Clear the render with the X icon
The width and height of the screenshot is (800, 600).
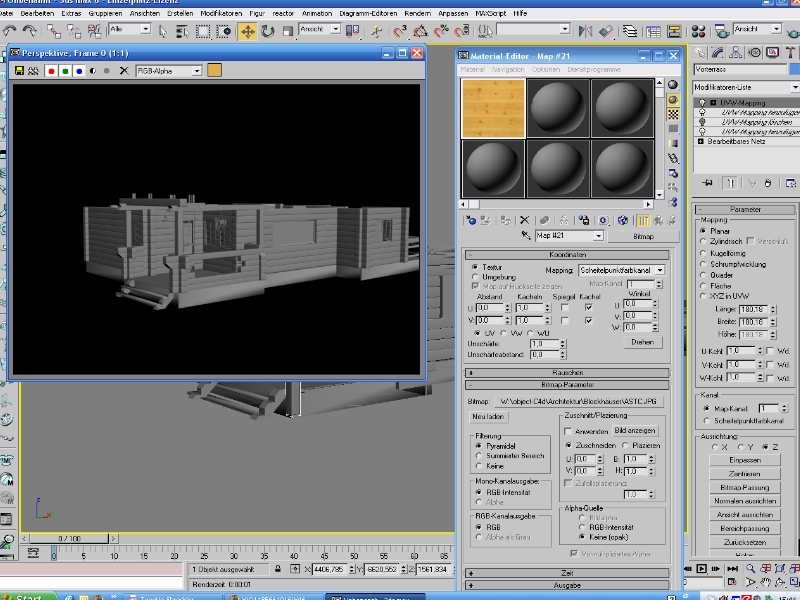pyautogui.click(x=124, y=71)
